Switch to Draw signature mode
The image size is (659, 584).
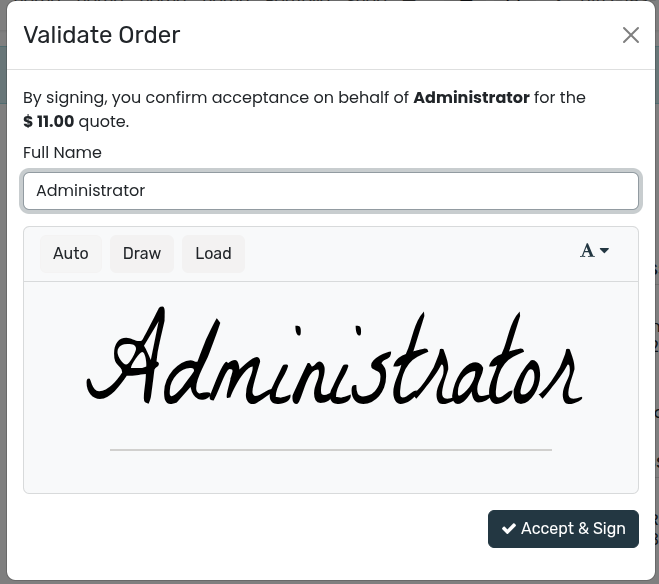click(142, 254)
